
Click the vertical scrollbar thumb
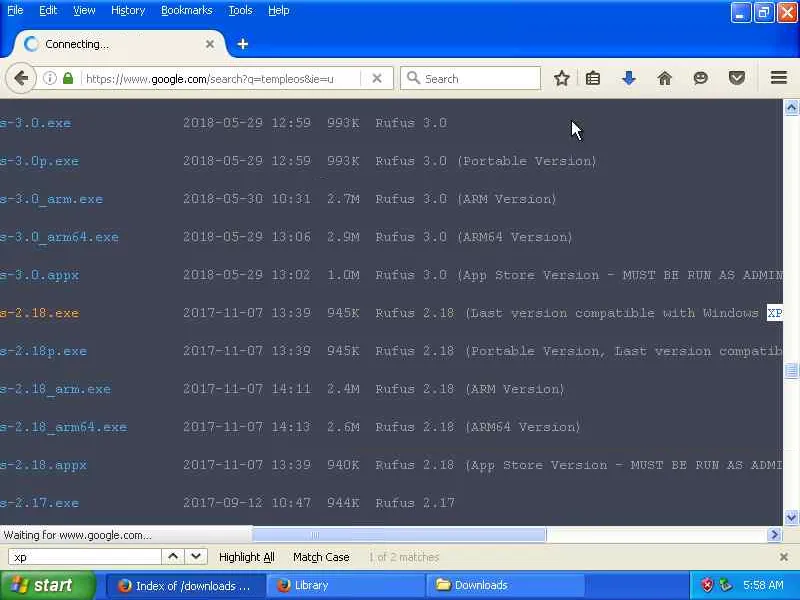[791, 370]
